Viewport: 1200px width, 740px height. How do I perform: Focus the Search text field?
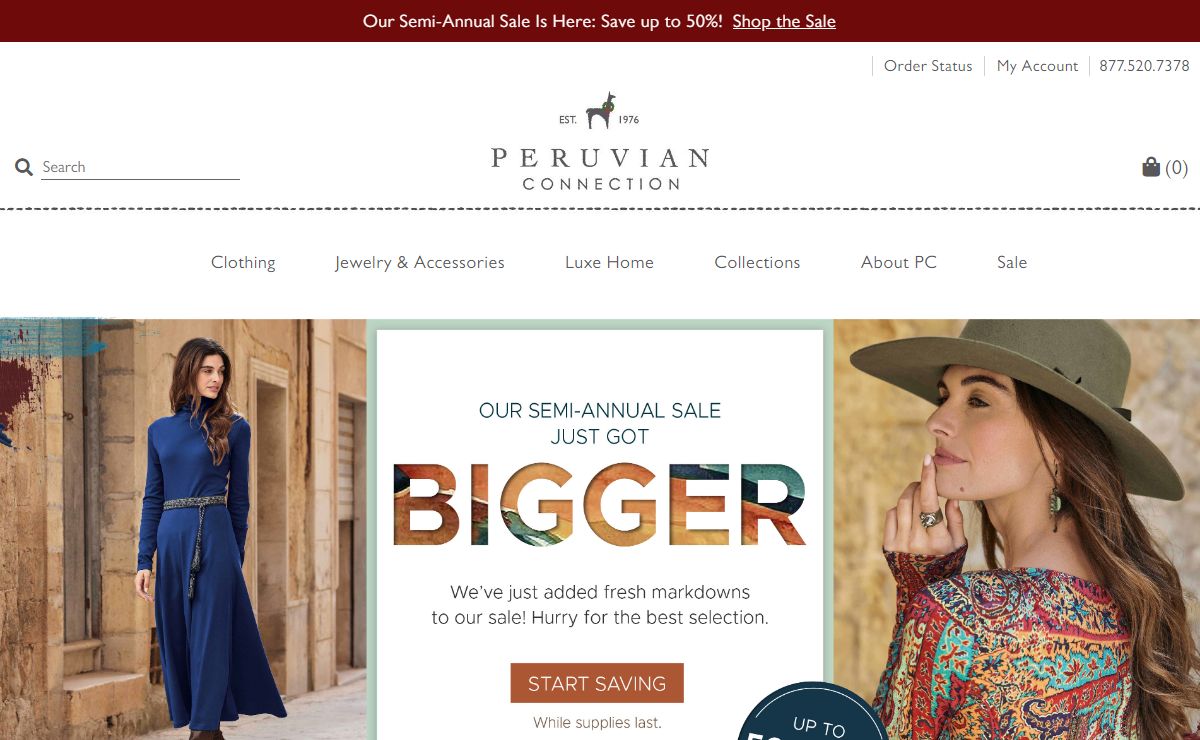pyautogui.click(x=140, y=167)
